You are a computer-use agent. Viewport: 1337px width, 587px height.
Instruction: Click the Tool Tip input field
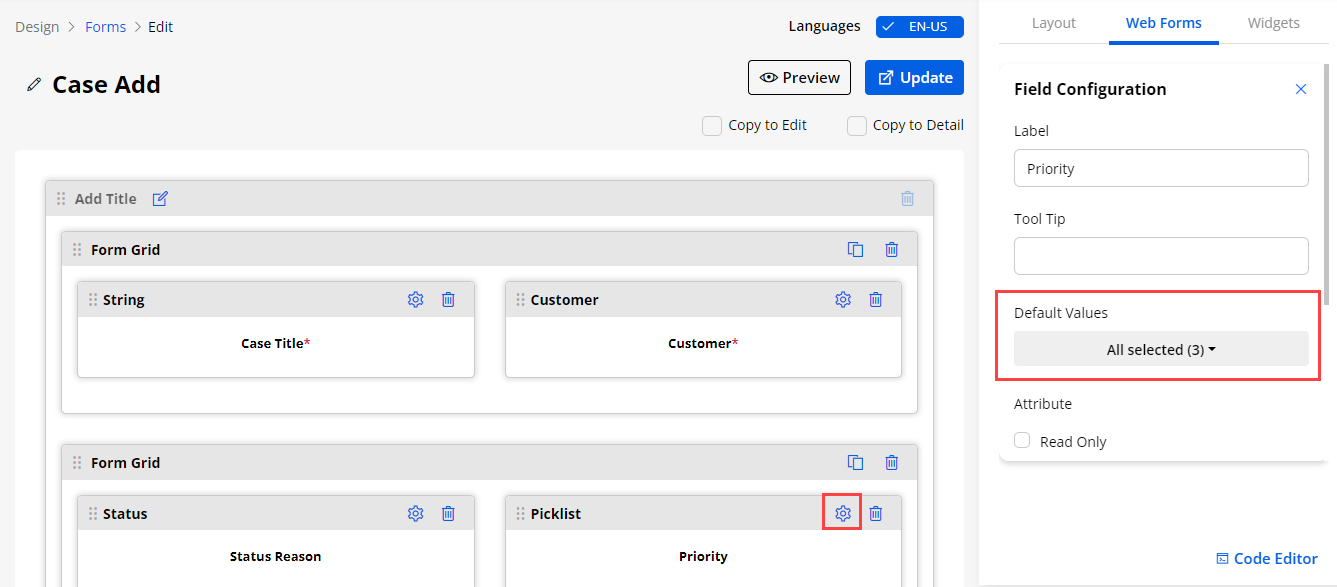(1161, 256)
